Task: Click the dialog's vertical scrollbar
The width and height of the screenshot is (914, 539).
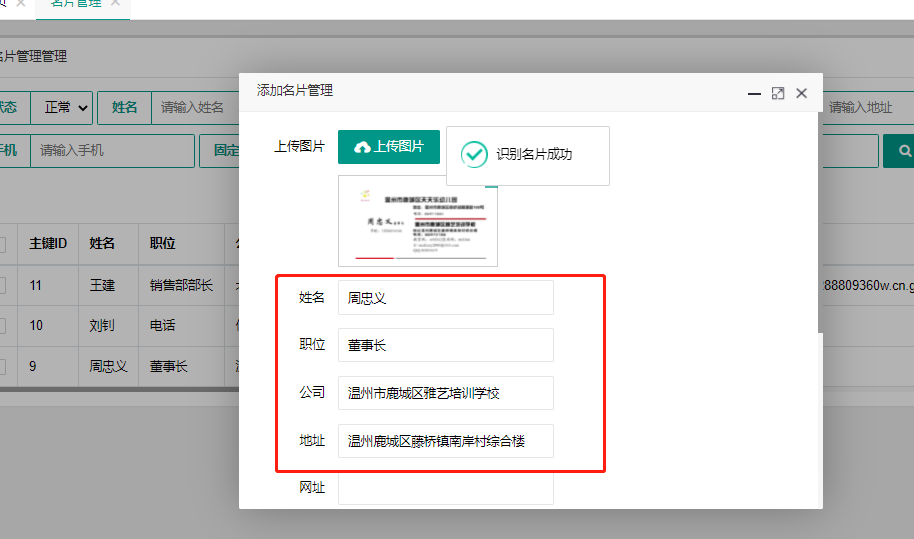Action: (x=820, y=221)
